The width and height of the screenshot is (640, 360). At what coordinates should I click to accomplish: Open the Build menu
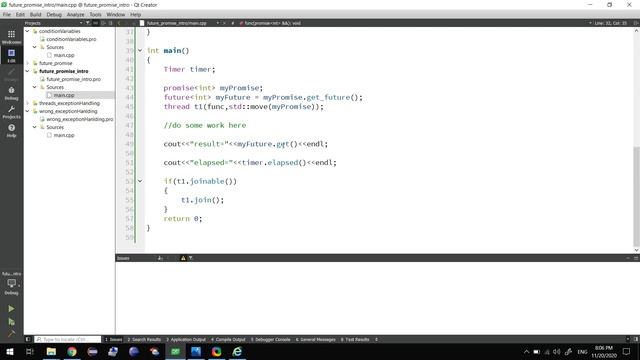[x=36, y=14]
